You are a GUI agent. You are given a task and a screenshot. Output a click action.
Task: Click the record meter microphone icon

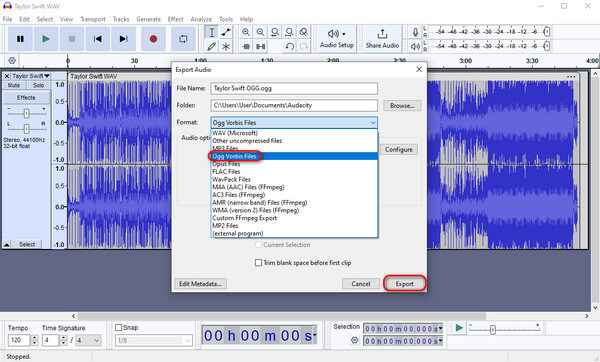pos(415,33)
